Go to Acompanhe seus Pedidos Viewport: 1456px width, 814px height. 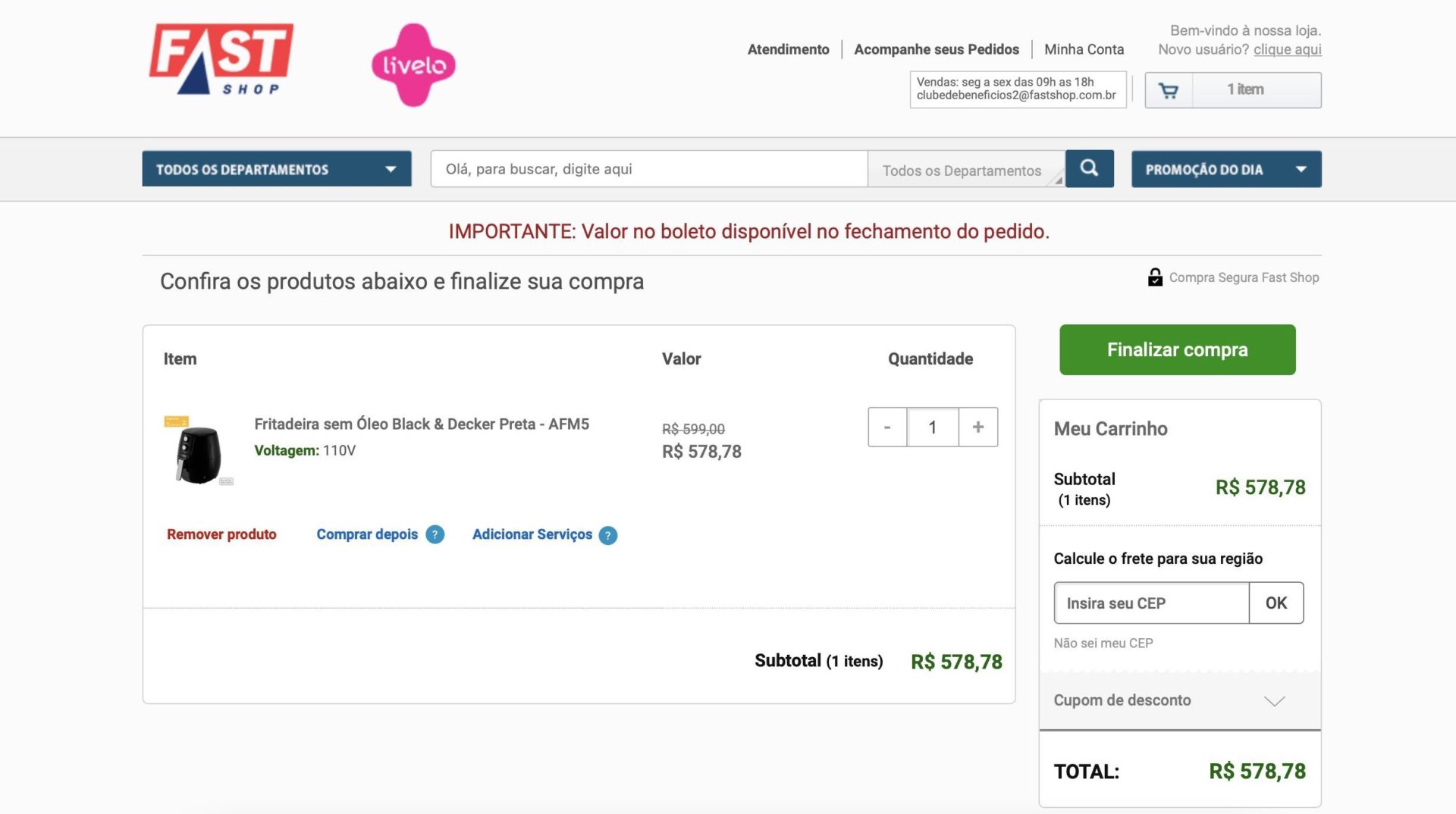[x=937, y=49]
